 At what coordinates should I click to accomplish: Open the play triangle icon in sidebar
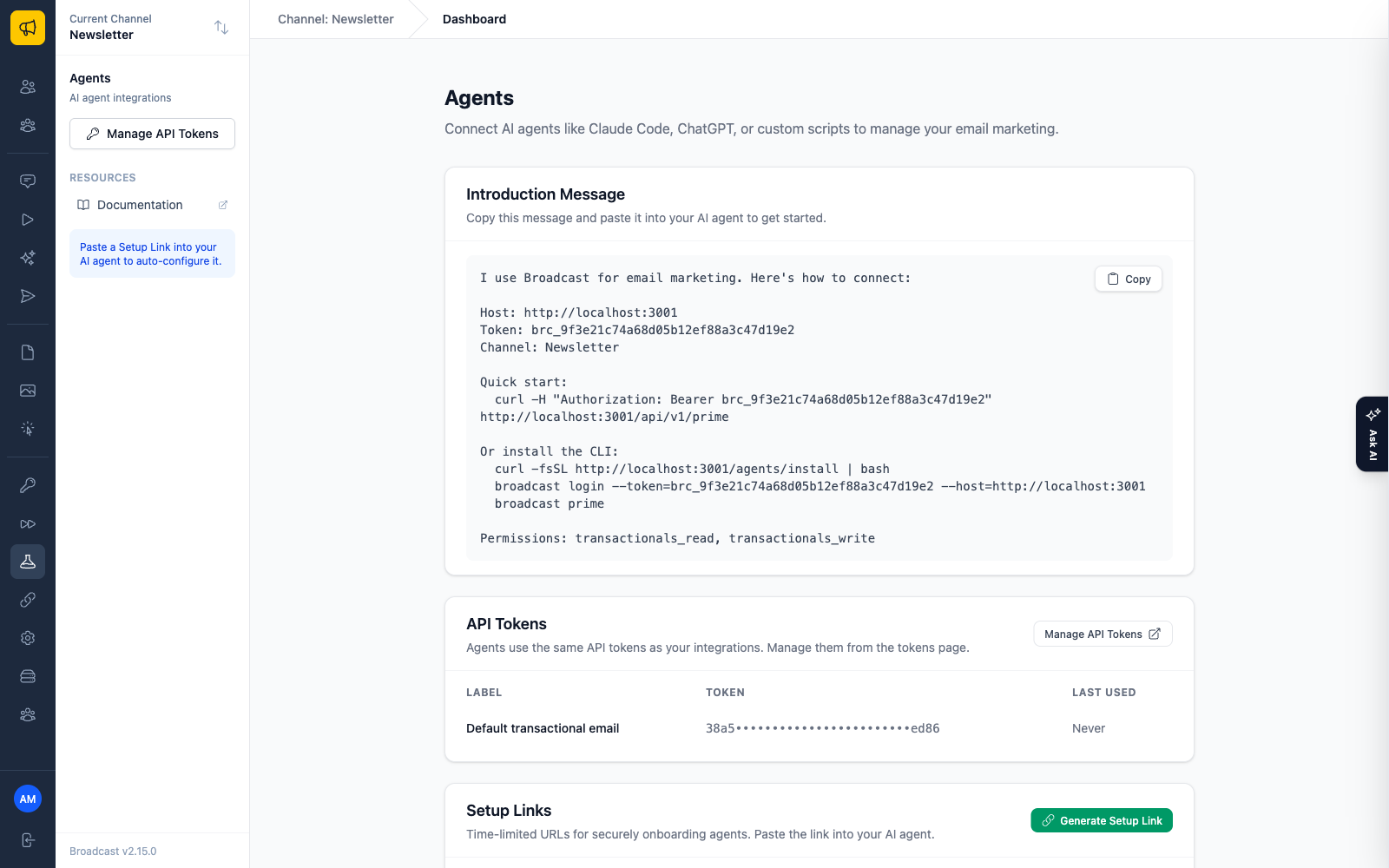pyautogui.click(x=28, y=220)
